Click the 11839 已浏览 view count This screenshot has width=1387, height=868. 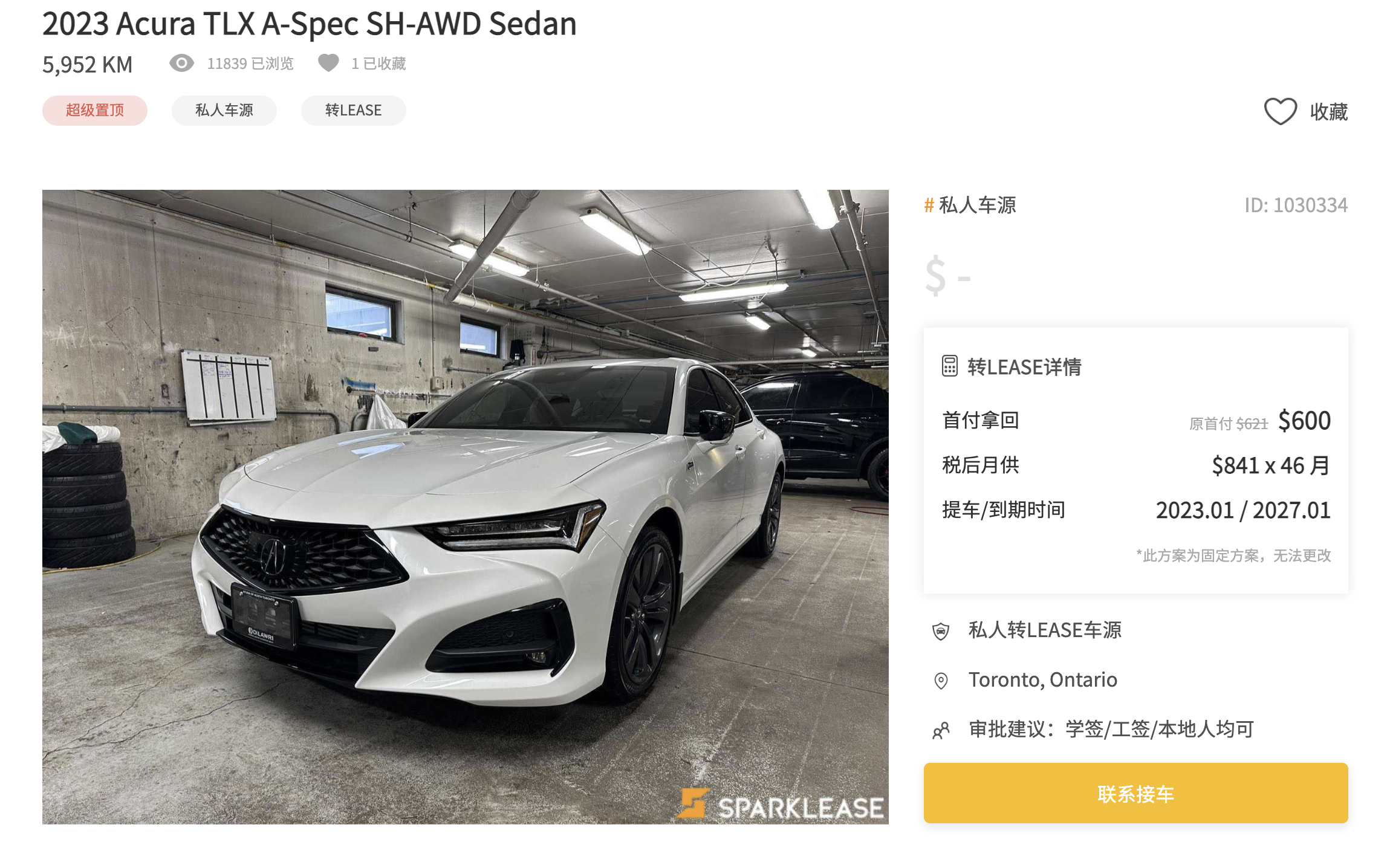pyautogui.click(x=250, y=63)
